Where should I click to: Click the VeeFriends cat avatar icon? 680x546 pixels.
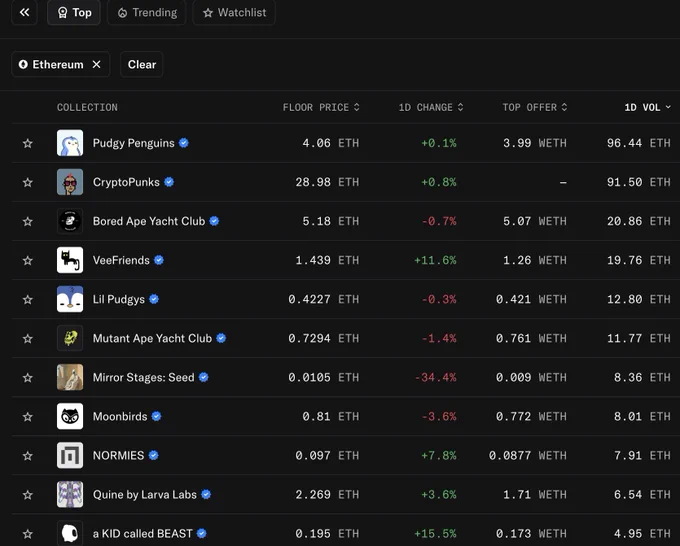[x=70, y=260]
